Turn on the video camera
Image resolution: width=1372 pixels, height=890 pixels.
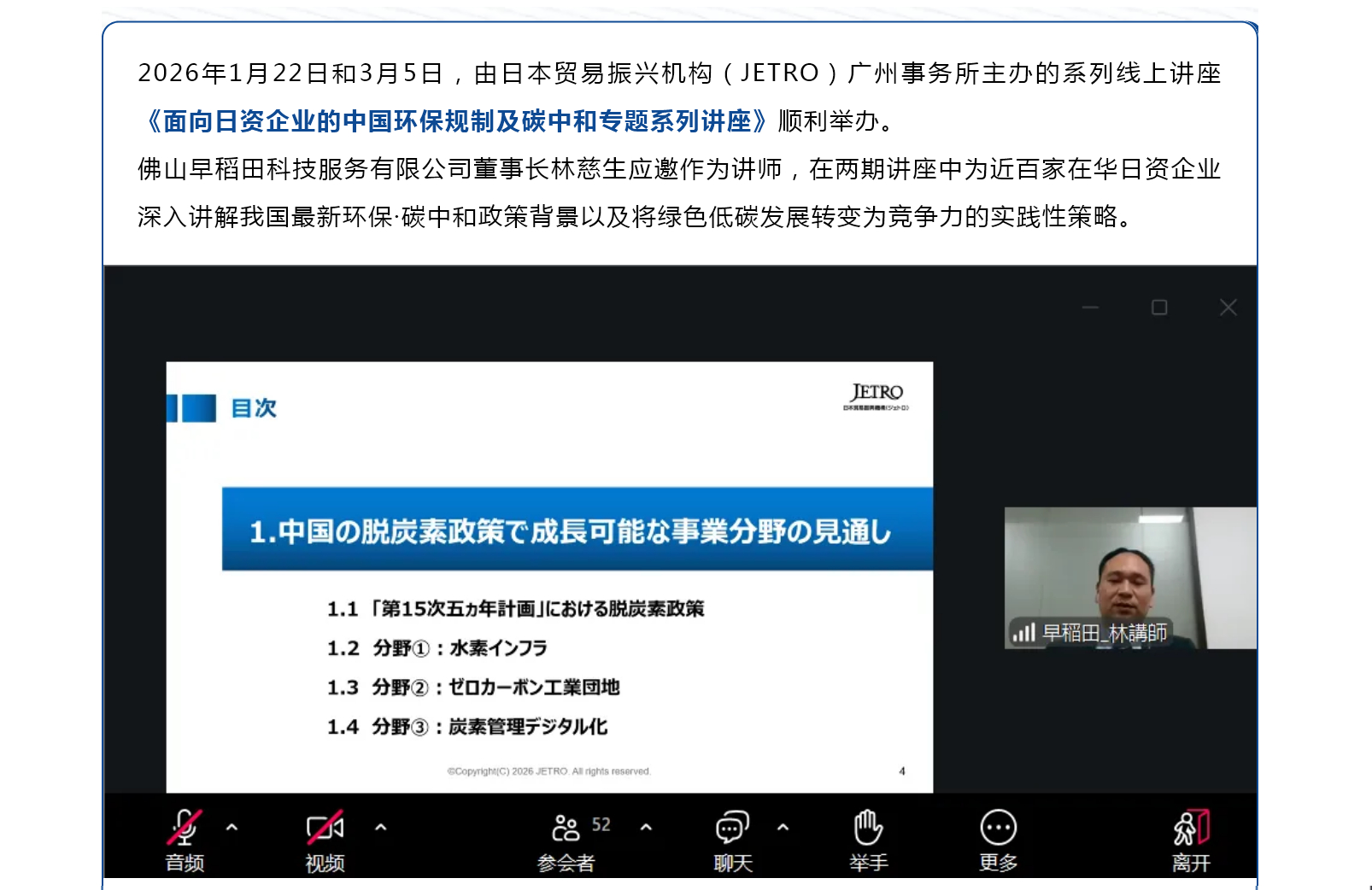(325, 827)
